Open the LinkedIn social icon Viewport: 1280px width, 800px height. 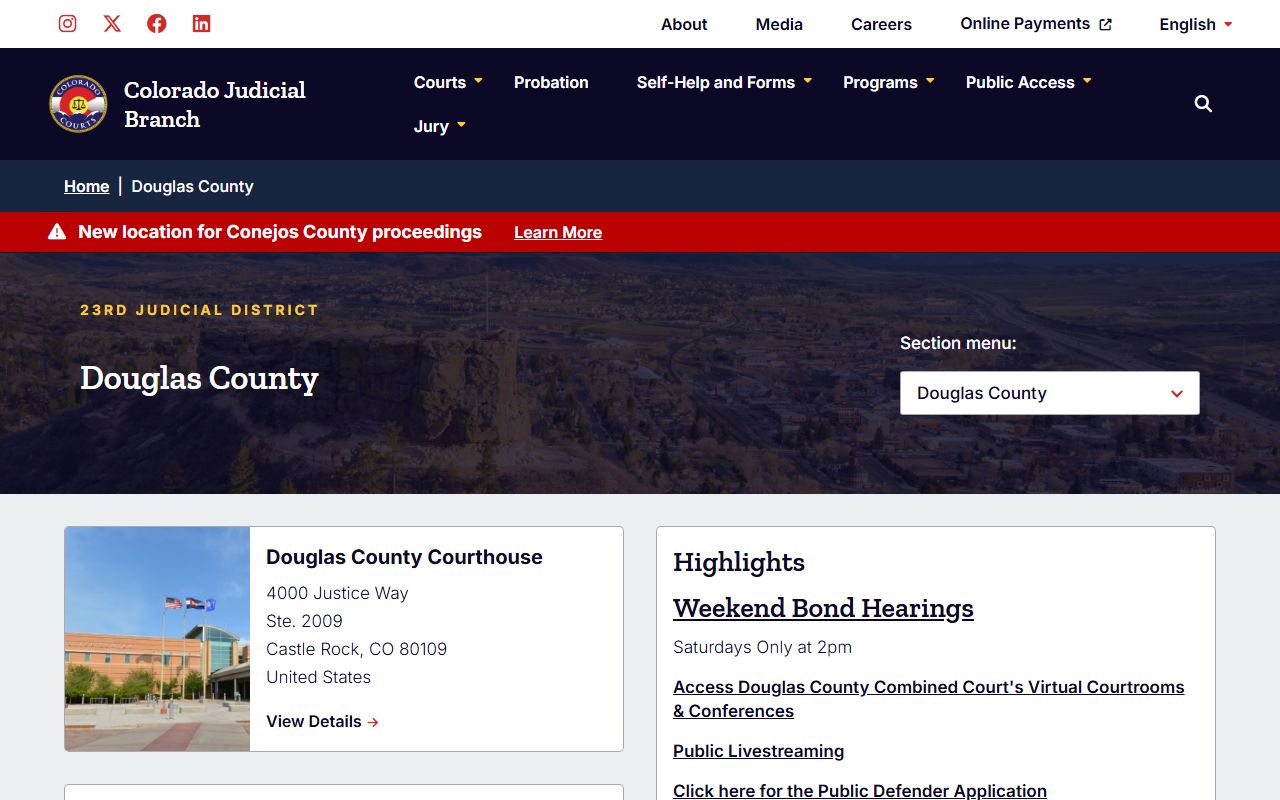201,24
